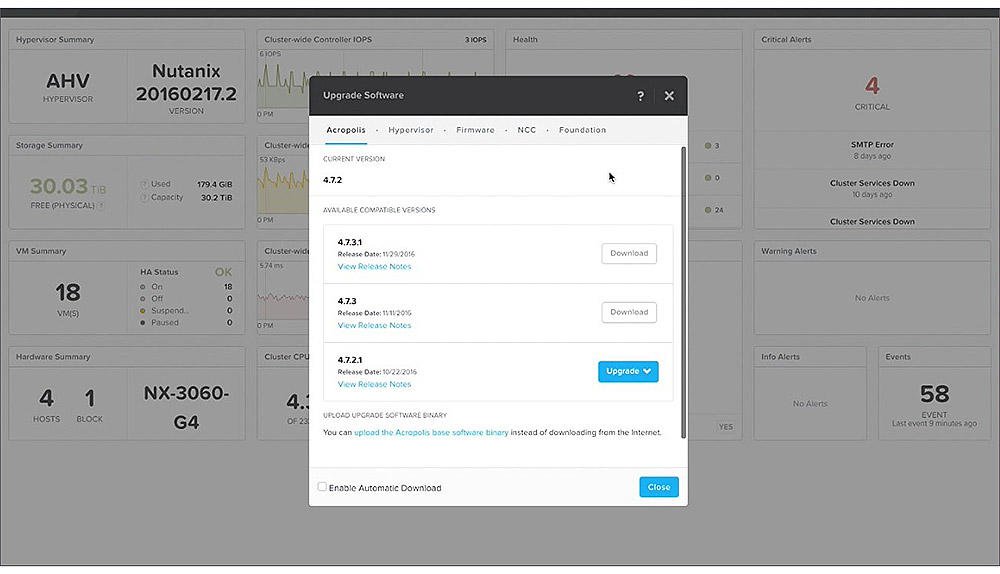Click the Capacity 30.2 TiB value
1000x574 pixels.
click(216, 198)
